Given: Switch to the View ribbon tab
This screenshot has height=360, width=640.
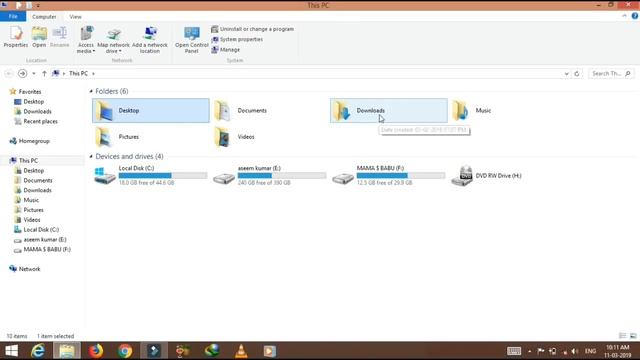Looking at the screenshot, I should [76, 17].
